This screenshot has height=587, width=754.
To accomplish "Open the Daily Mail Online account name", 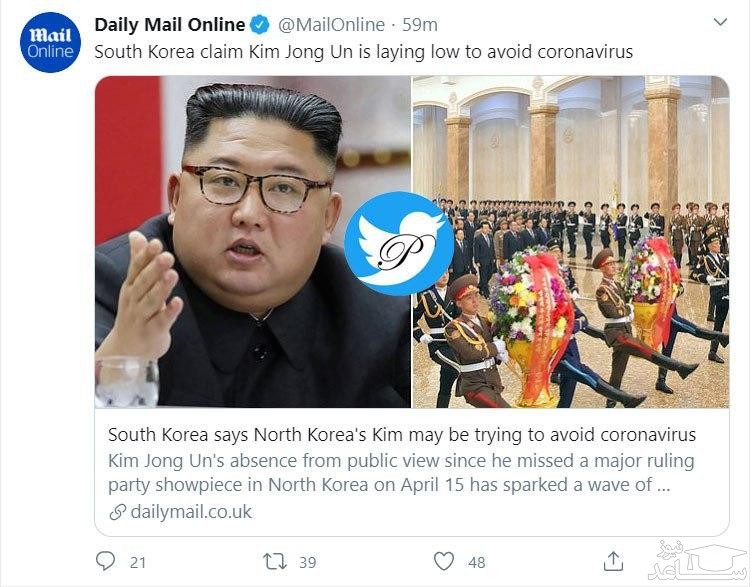I will (x=170, y=25).
